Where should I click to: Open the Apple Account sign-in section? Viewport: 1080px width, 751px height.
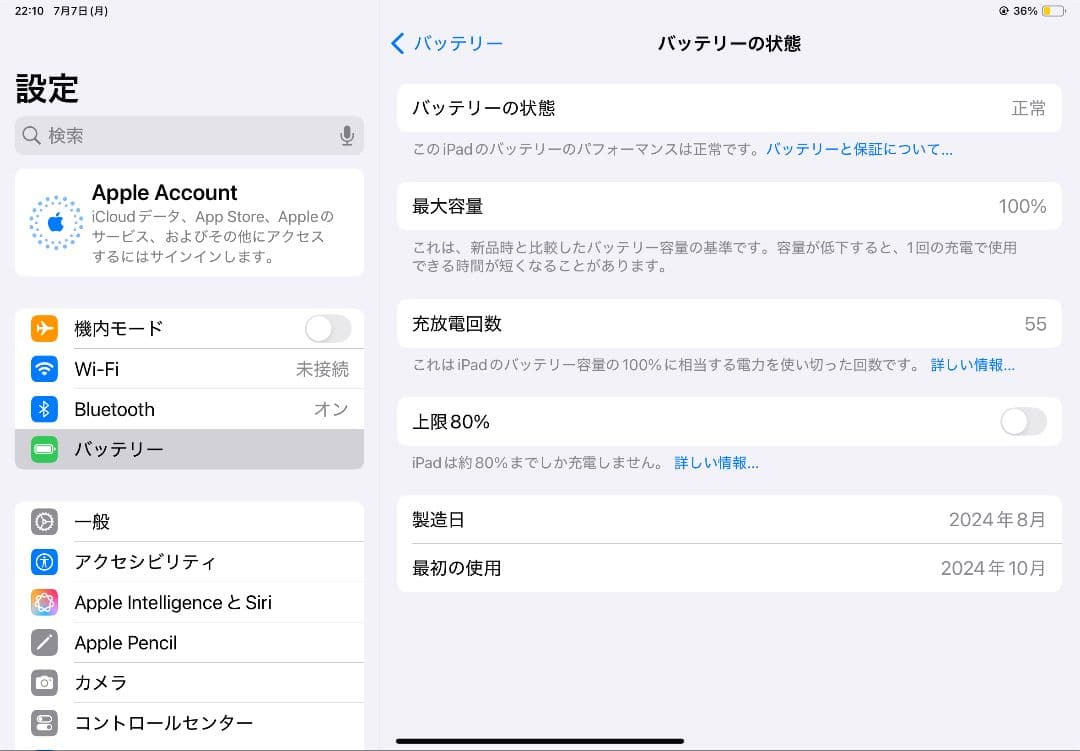point(190,222)
